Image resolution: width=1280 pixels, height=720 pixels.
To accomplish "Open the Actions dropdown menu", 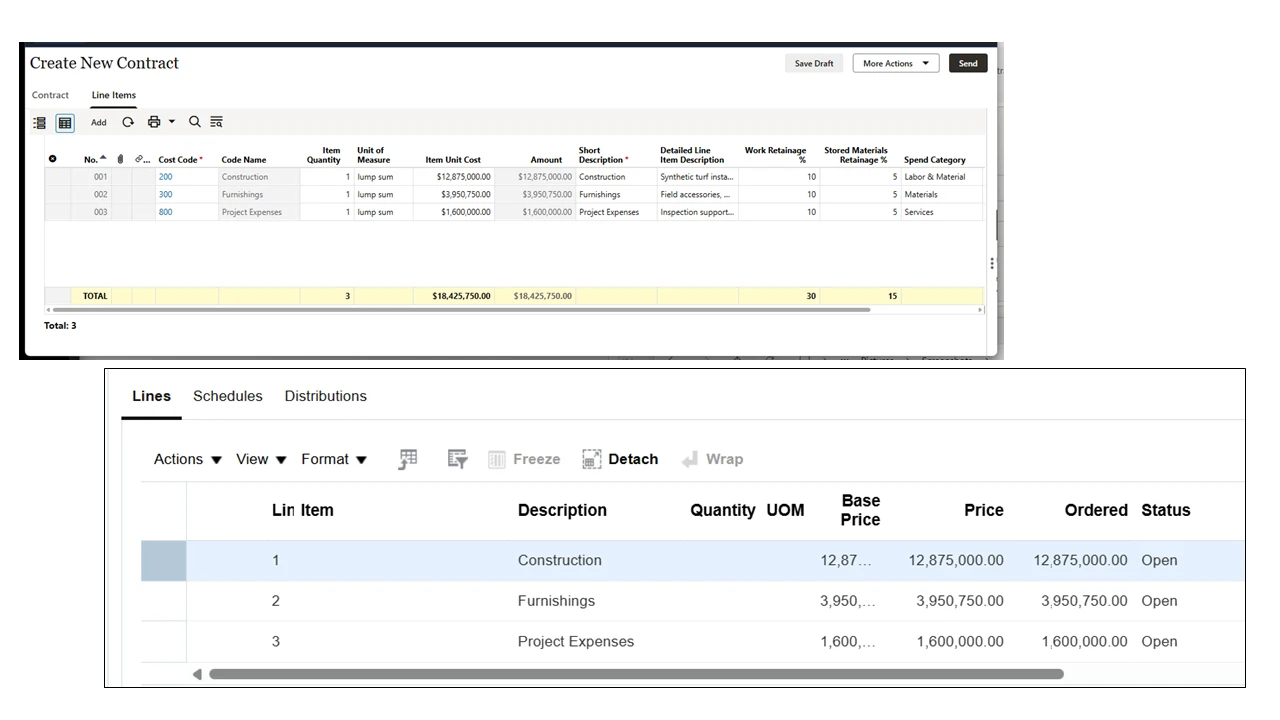I will point(188,459).
